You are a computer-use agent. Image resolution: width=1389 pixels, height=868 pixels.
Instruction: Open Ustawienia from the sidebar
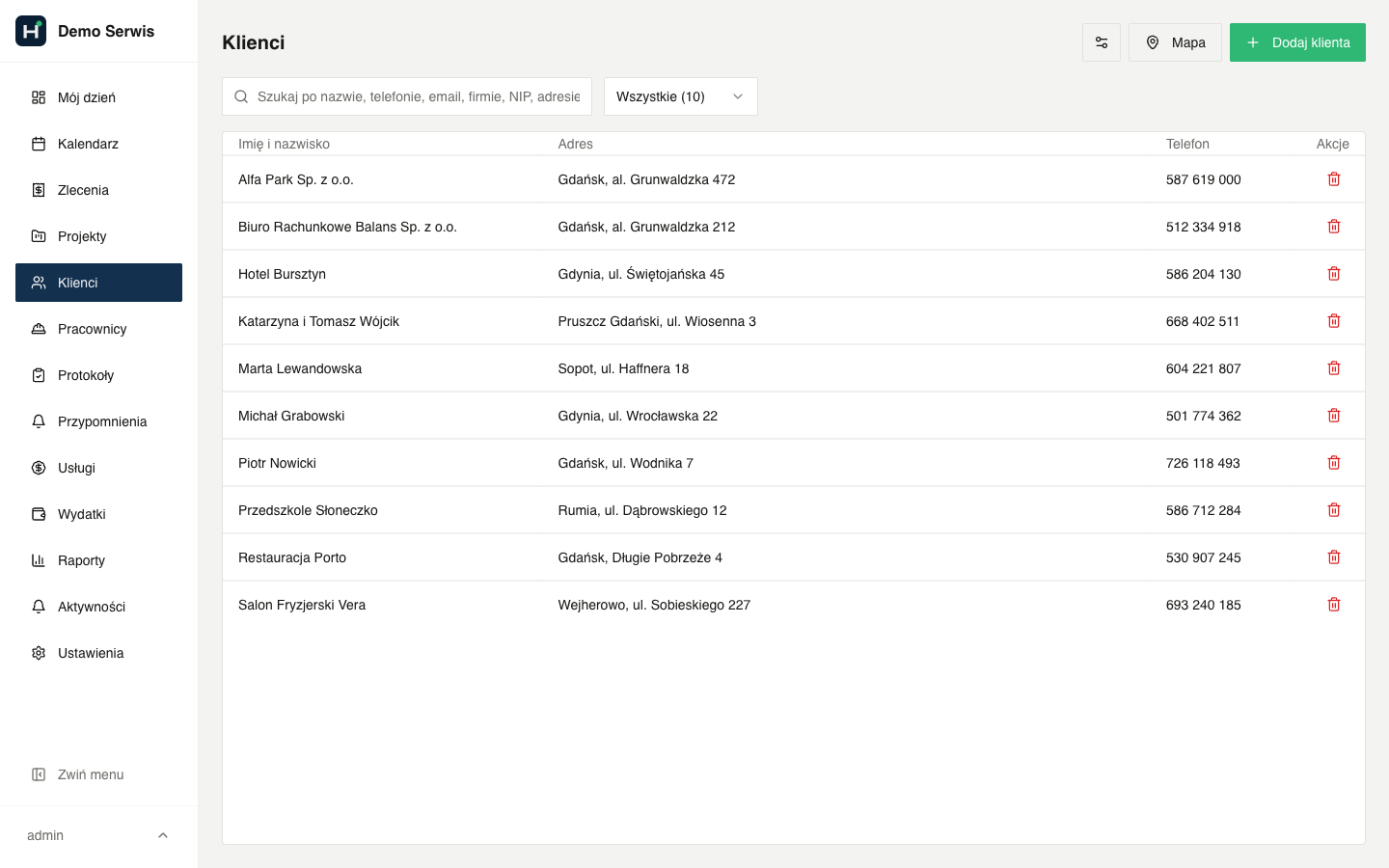98,653
